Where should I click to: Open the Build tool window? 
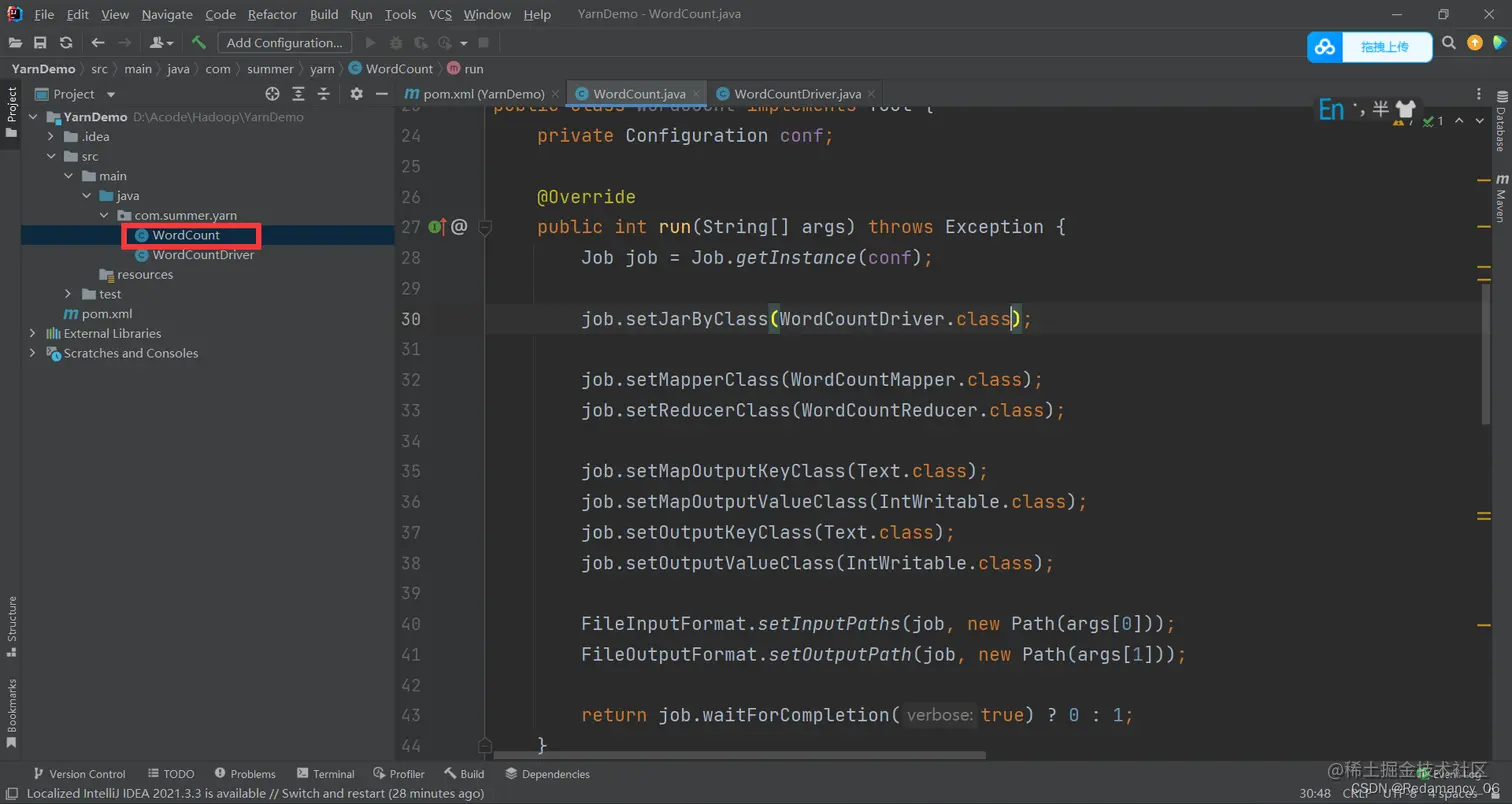[x=465, y=774]
